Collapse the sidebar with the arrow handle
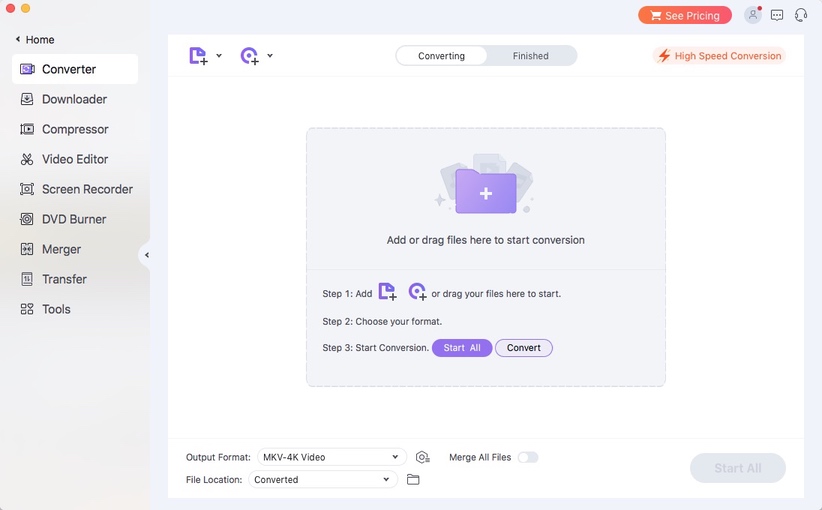This screenshot has width=822, height=510. click(146, 255)
